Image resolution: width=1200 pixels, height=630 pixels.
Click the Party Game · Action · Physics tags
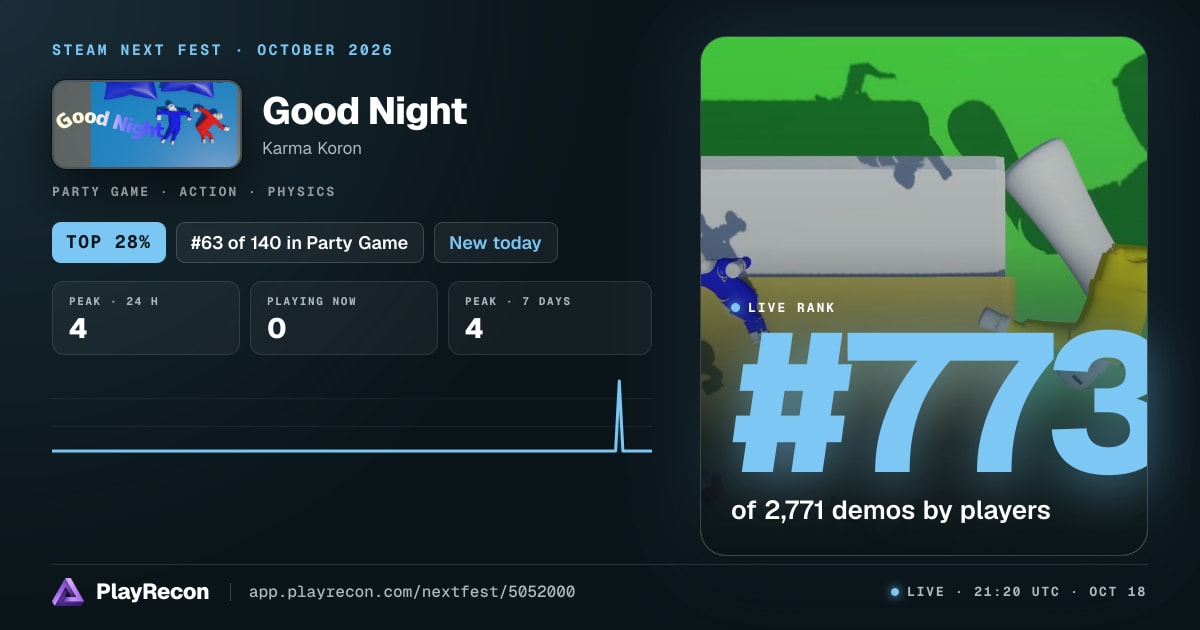194,191
